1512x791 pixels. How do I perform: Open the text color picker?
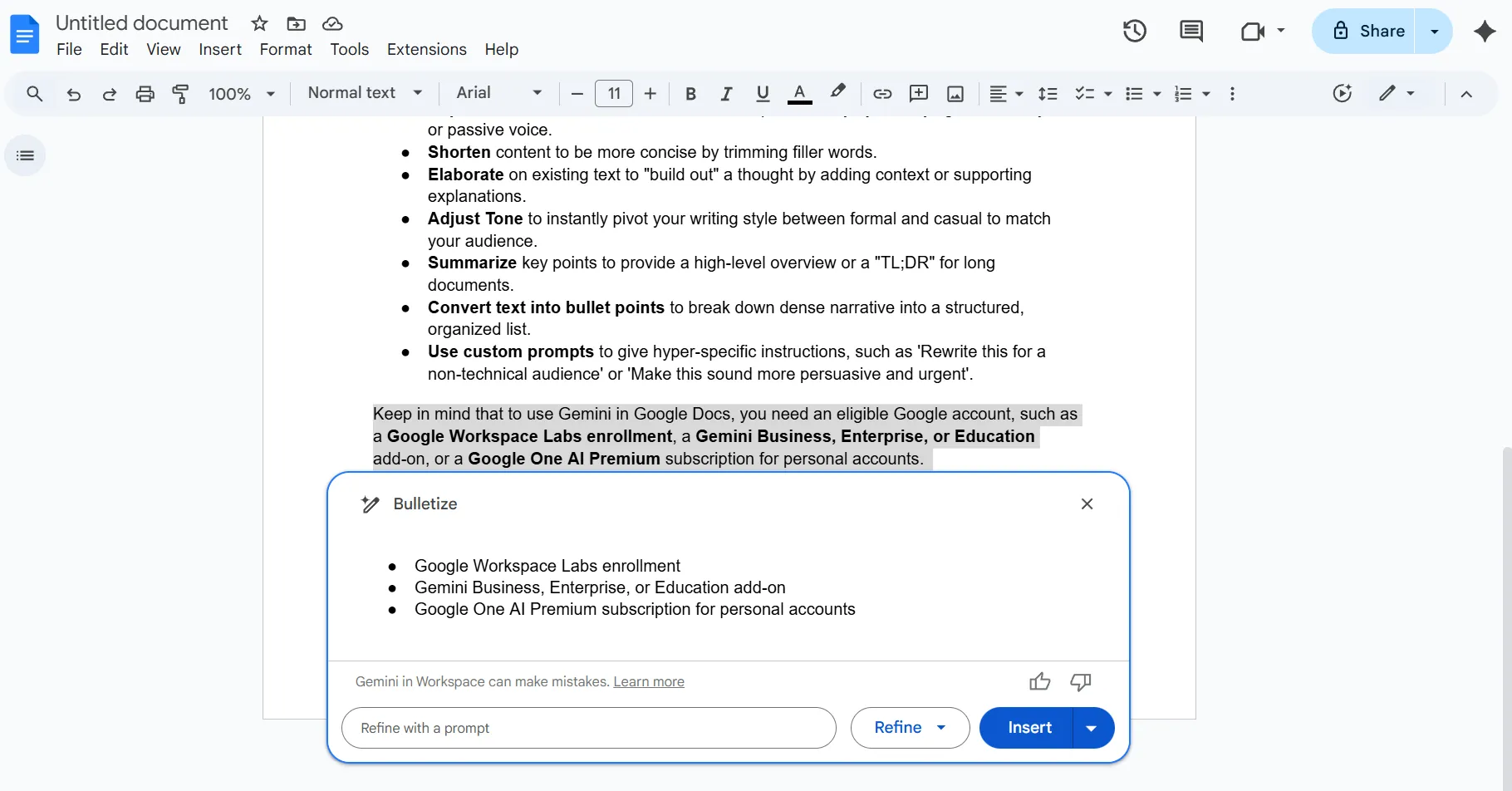tap(799, 94)
